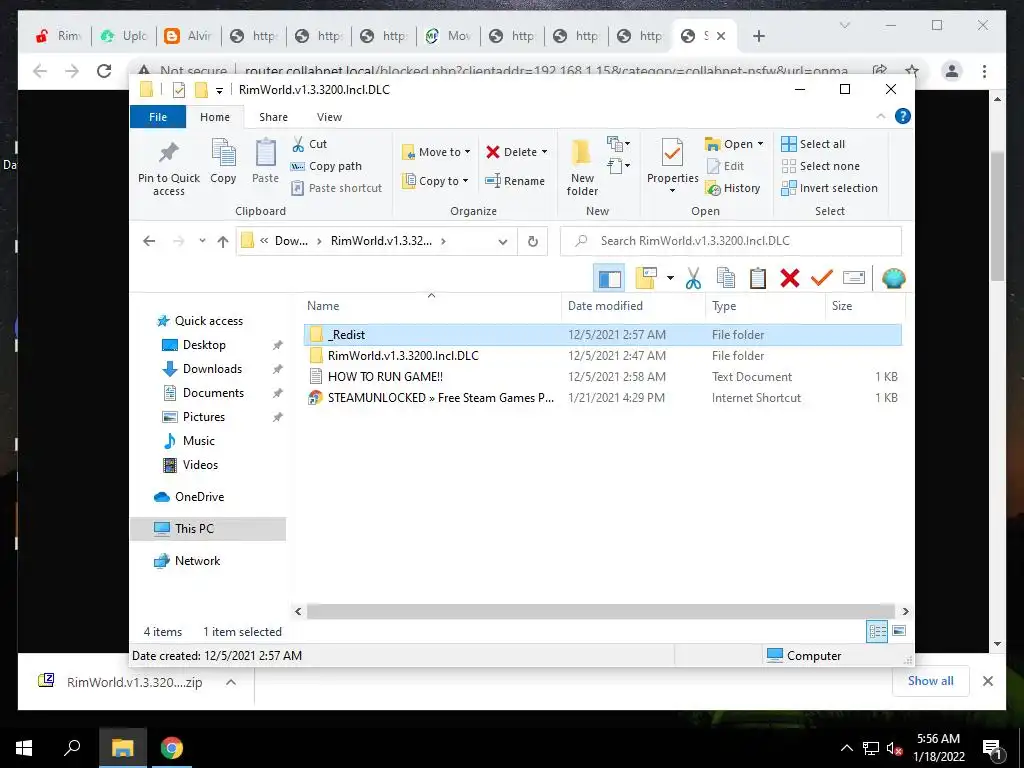Switch to large icons view button
The height and width of the screenshot is (768, 1024).
coord(899,631)
